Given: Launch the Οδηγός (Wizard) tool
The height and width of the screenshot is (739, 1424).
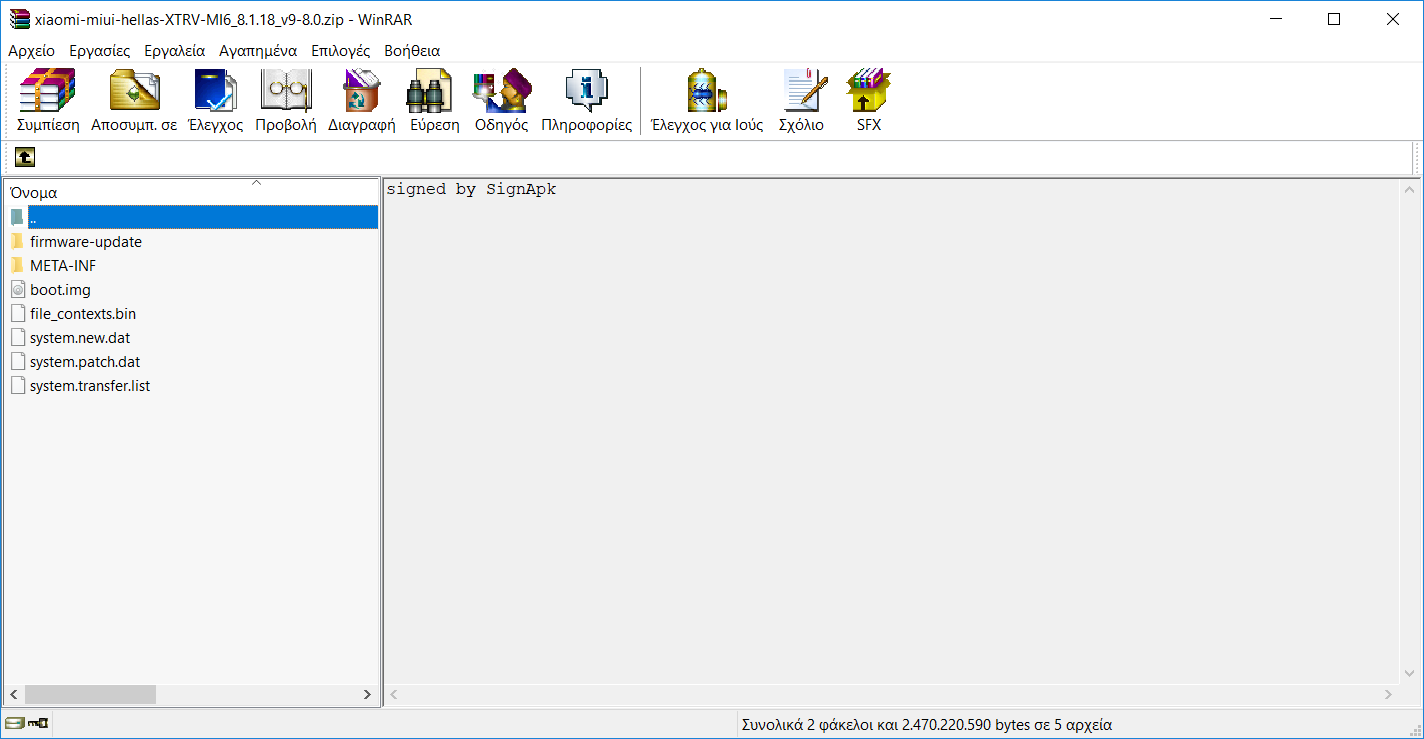Looking at the screenshot, I should pyautogui.click(x=502, y=91).
